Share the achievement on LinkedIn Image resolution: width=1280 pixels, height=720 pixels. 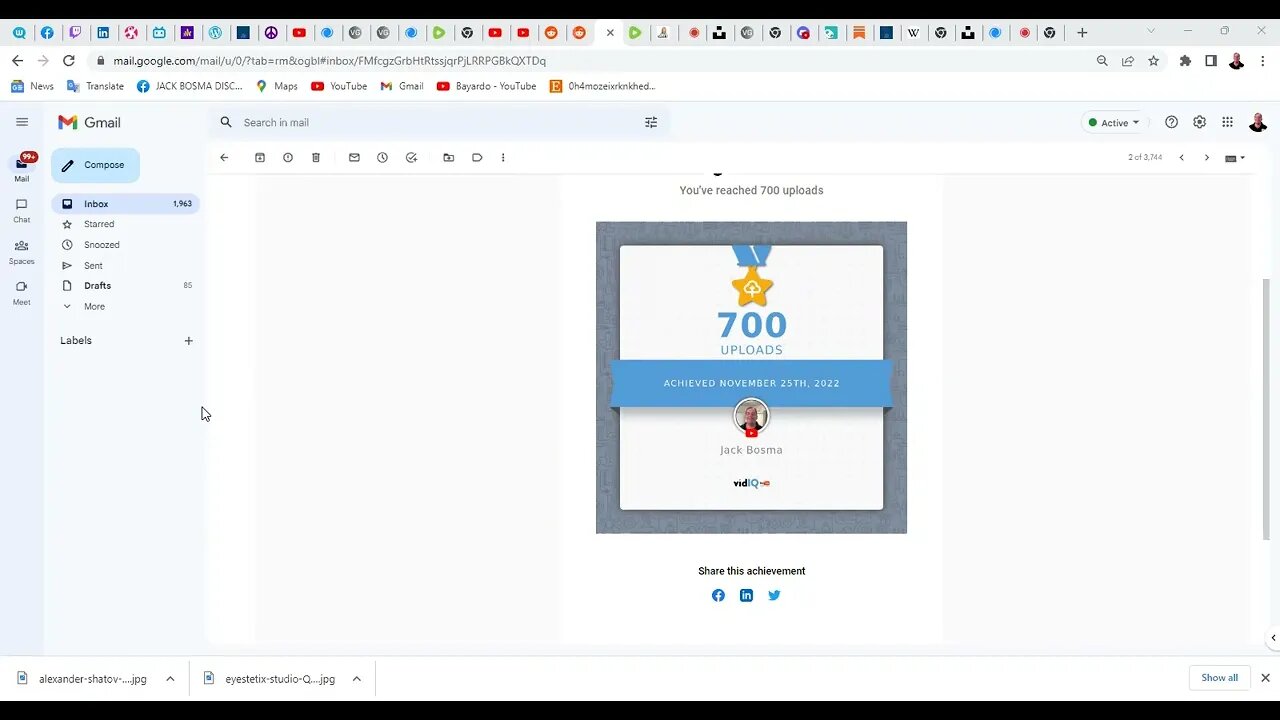coord(746,595)
